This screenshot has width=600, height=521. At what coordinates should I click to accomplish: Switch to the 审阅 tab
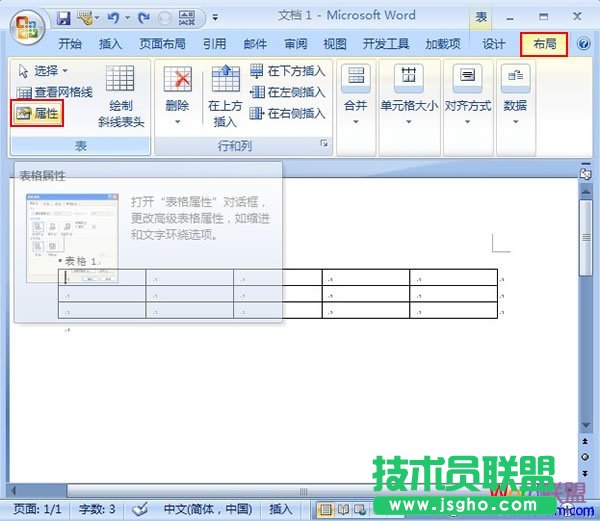(x=296, y=44)
